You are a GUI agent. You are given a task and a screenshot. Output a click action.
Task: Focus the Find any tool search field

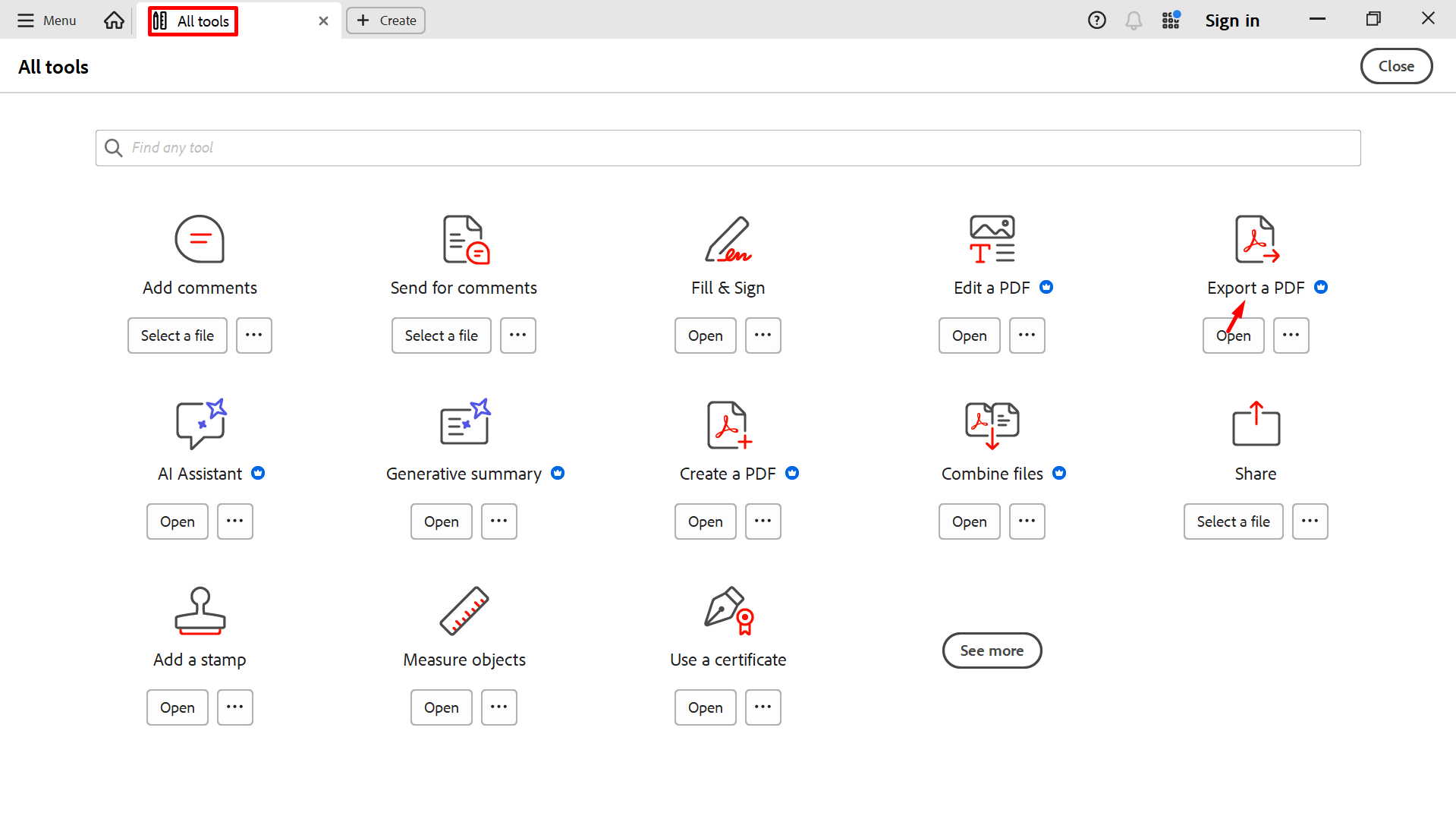(728, 148)
